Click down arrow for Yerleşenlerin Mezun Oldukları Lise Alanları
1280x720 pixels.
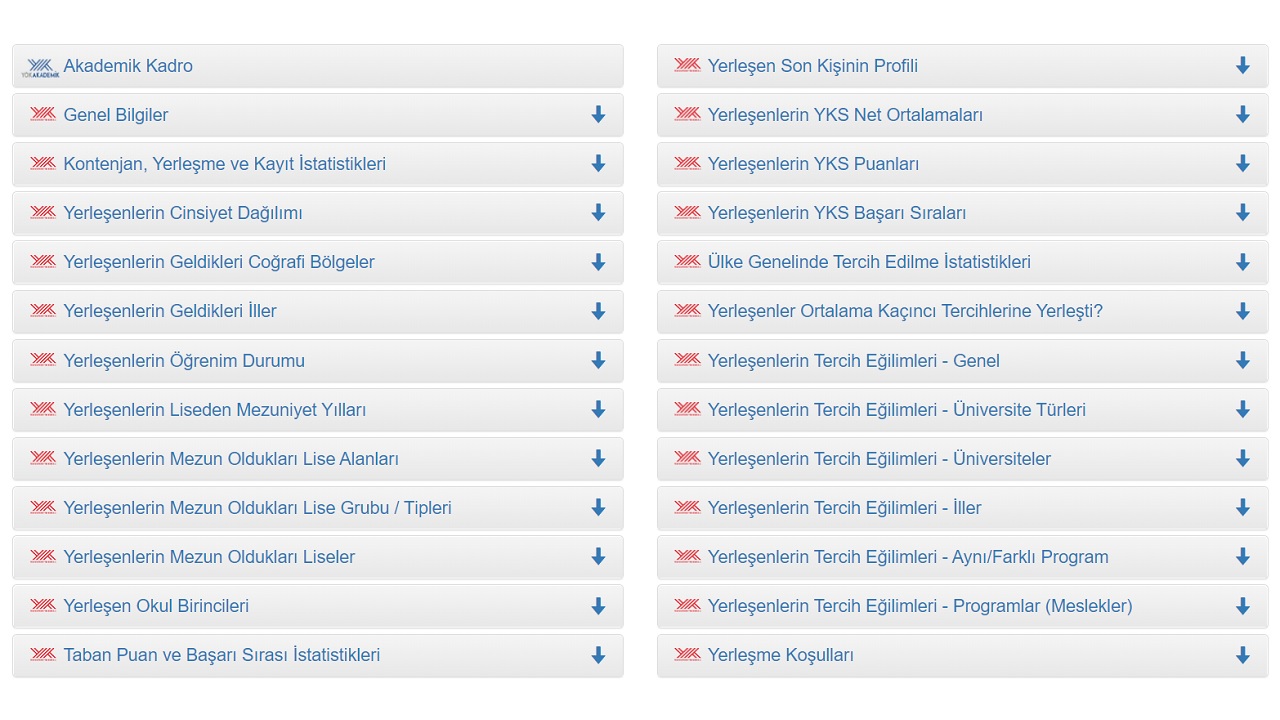coord(598,458)
